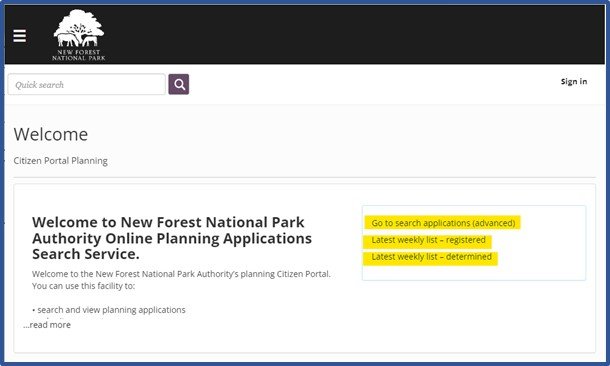Click the magnifying glass search button
The image size is (610, 366).
click(179, 84)
